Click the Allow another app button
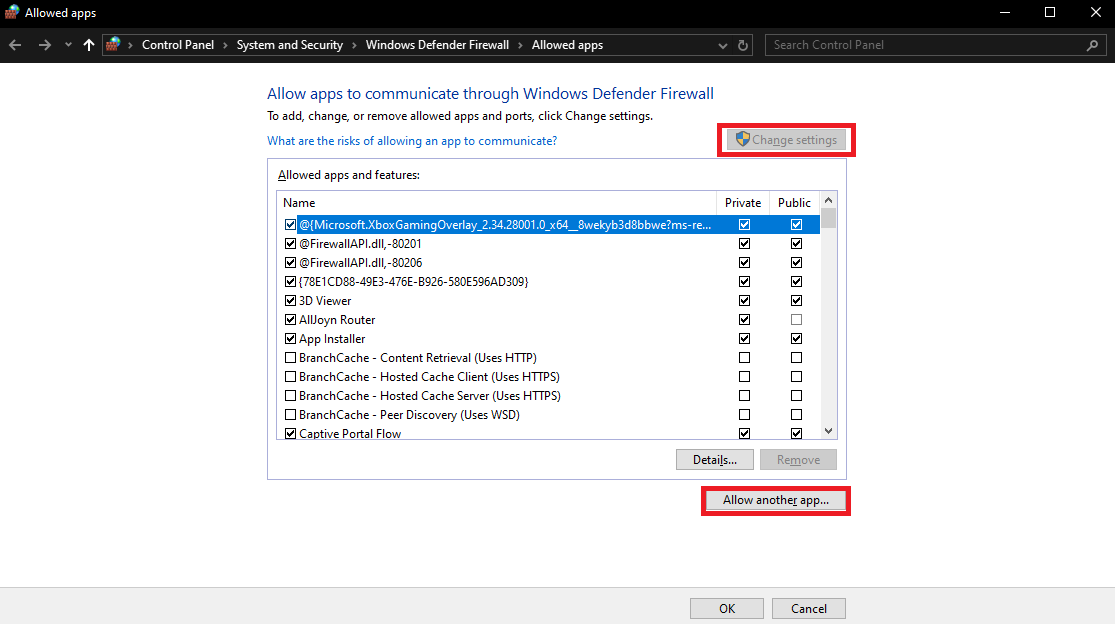This screenshot has height=624, width=1115. [x=775, y=500]
